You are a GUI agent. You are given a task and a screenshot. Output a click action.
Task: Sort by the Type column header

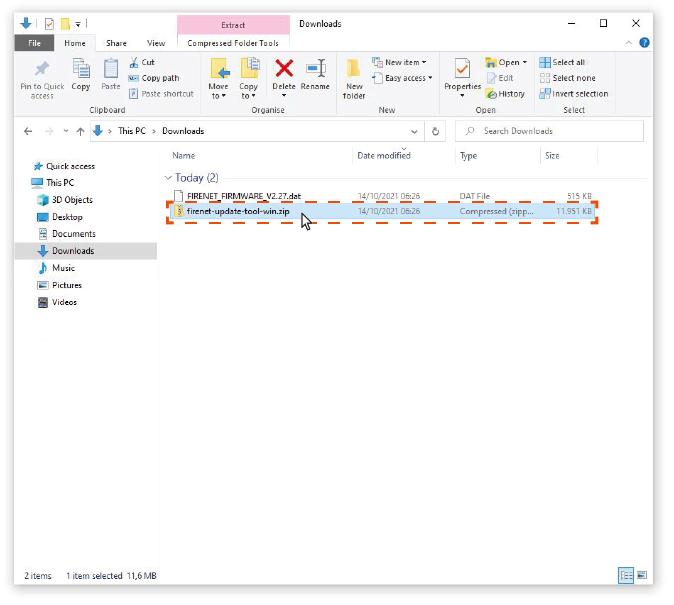pos(468,156)
